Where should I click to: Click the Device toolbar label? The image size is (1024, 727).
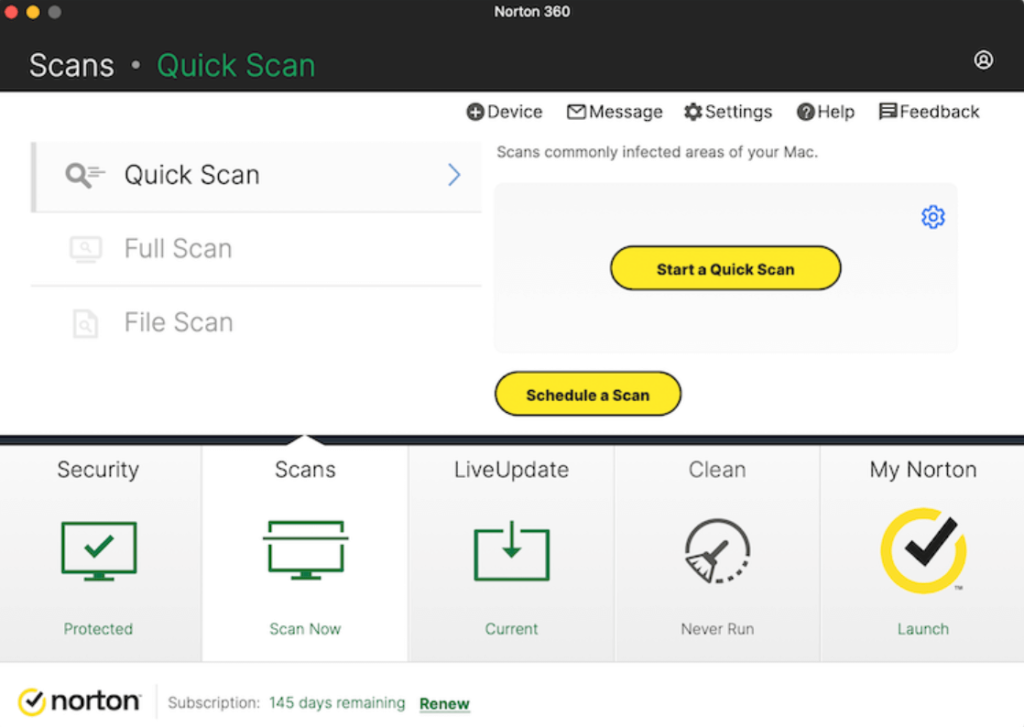pyautogui.click(x=515, y=112)
